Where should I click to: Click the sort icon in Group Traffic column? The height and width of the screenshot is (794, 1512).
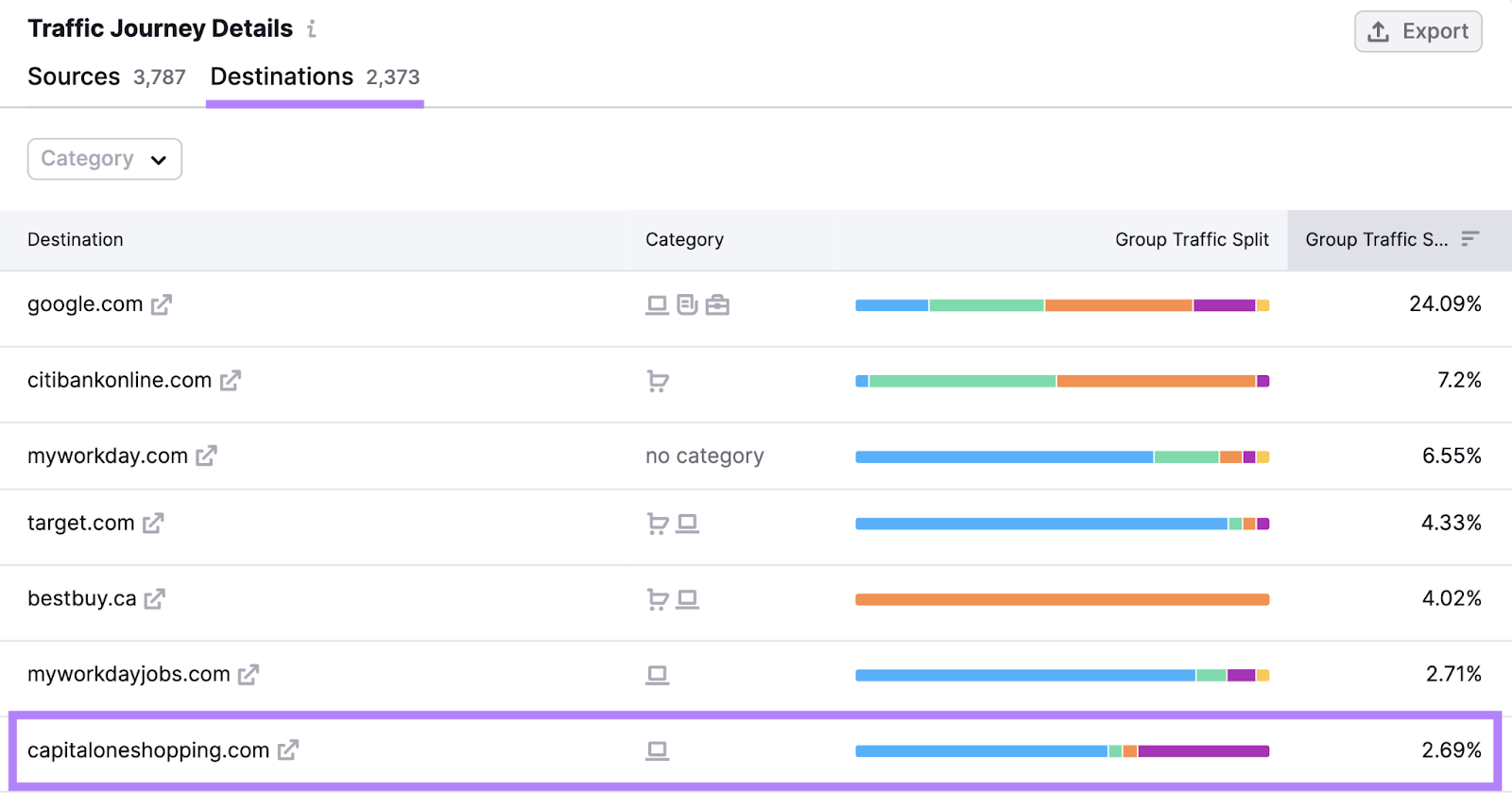[1469, 239]
